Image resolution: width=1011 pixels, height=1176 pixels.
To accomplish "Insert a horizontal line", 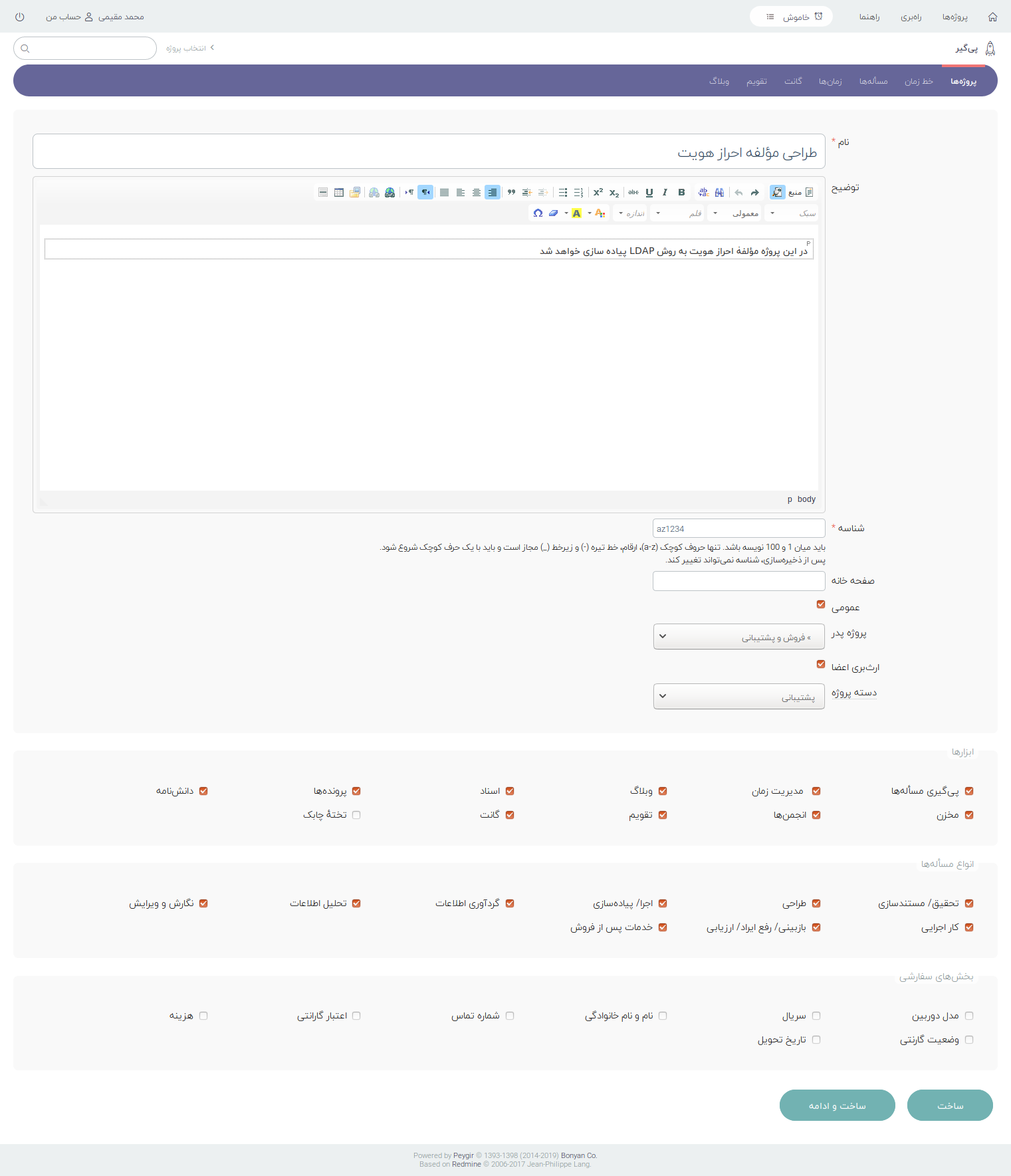I will tap(323, 192).
